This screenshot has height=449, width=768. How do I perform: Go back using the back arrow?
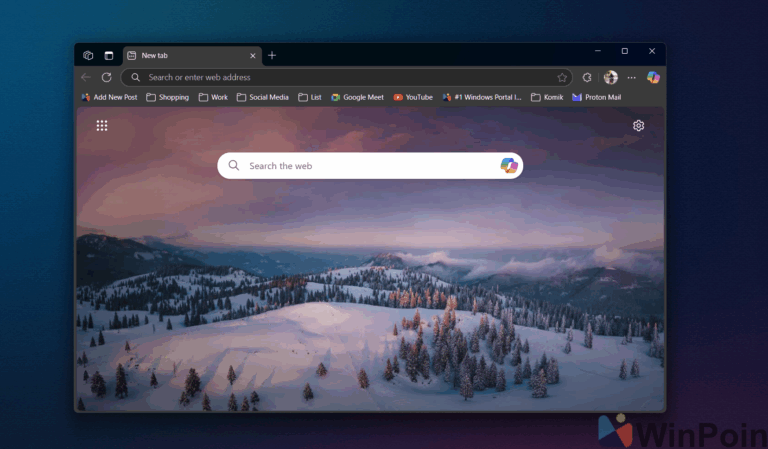pos(86,77)
